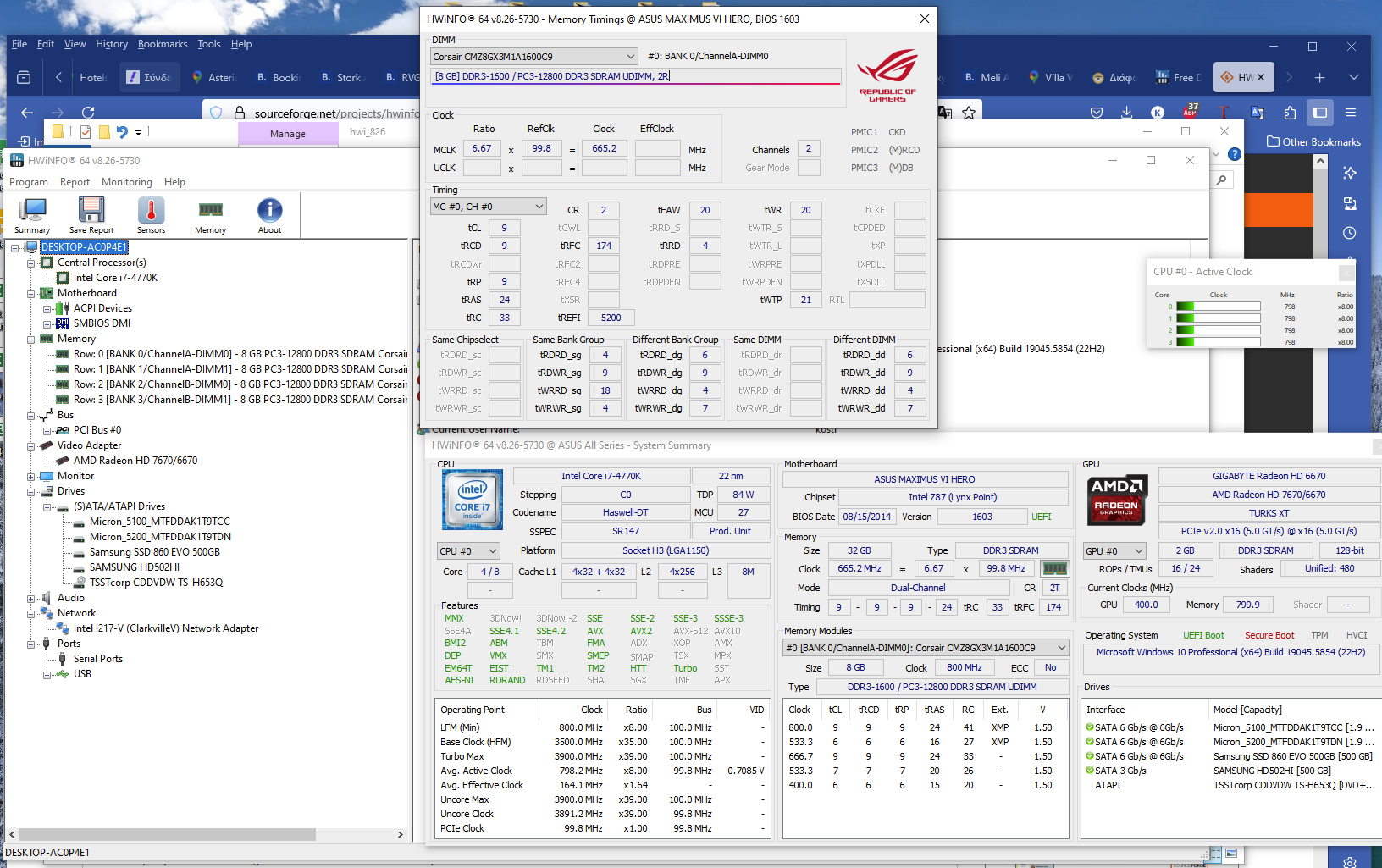Open the CPU #0 selector dropdown
This screenshot has height=868, width=1382.
pos(468,551)
